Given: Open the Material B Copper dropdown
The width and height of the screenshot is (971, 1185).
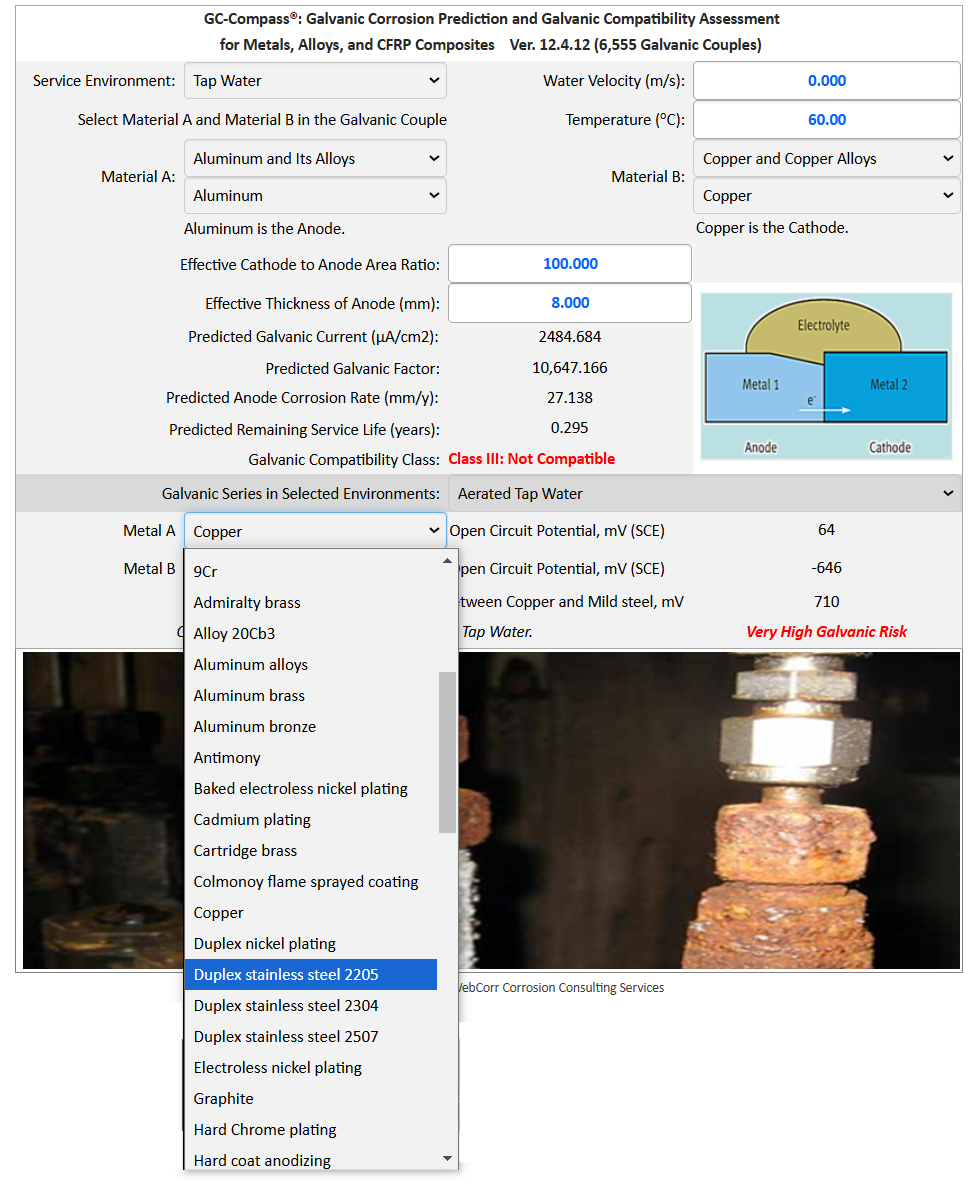Looking at the screenshot, I should click(x=827, y=196).
